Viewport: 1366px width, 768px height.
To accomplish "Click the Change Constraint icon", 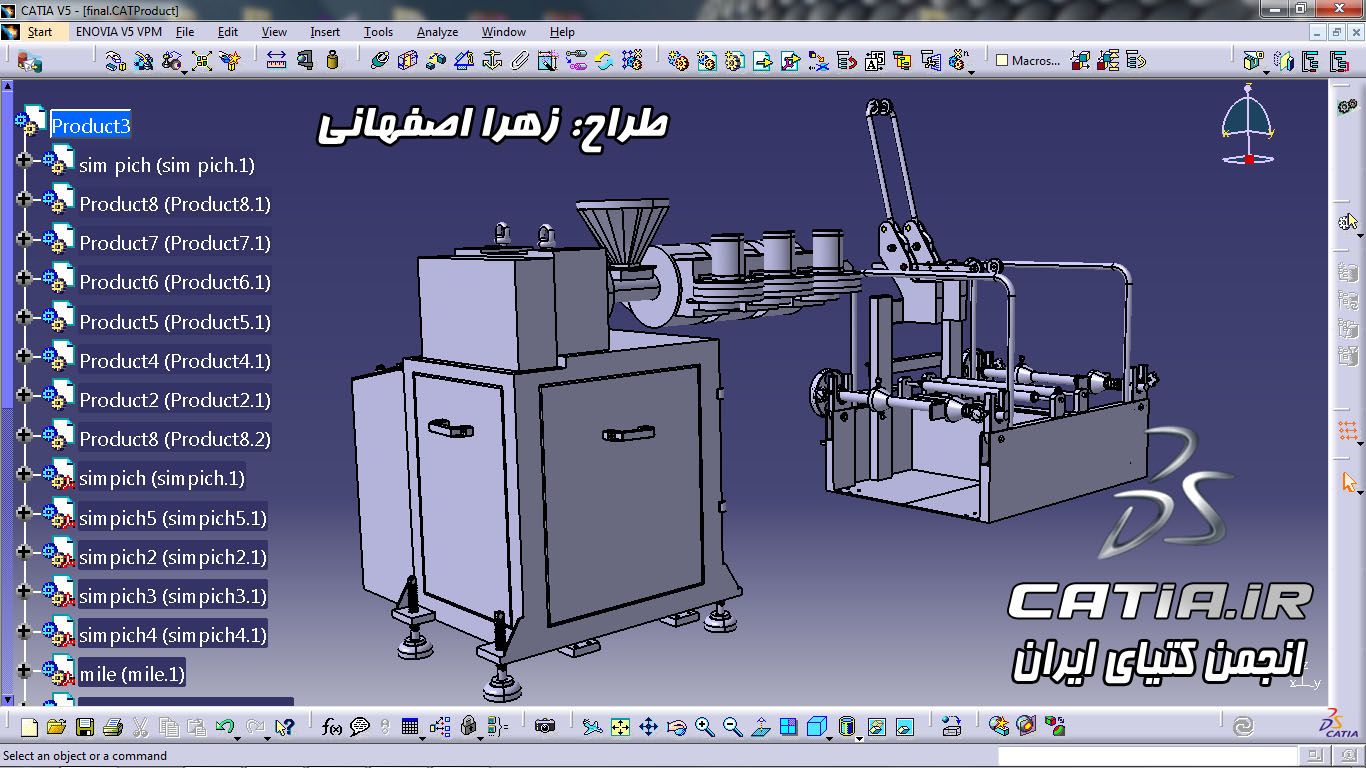I will pos(603,60).
